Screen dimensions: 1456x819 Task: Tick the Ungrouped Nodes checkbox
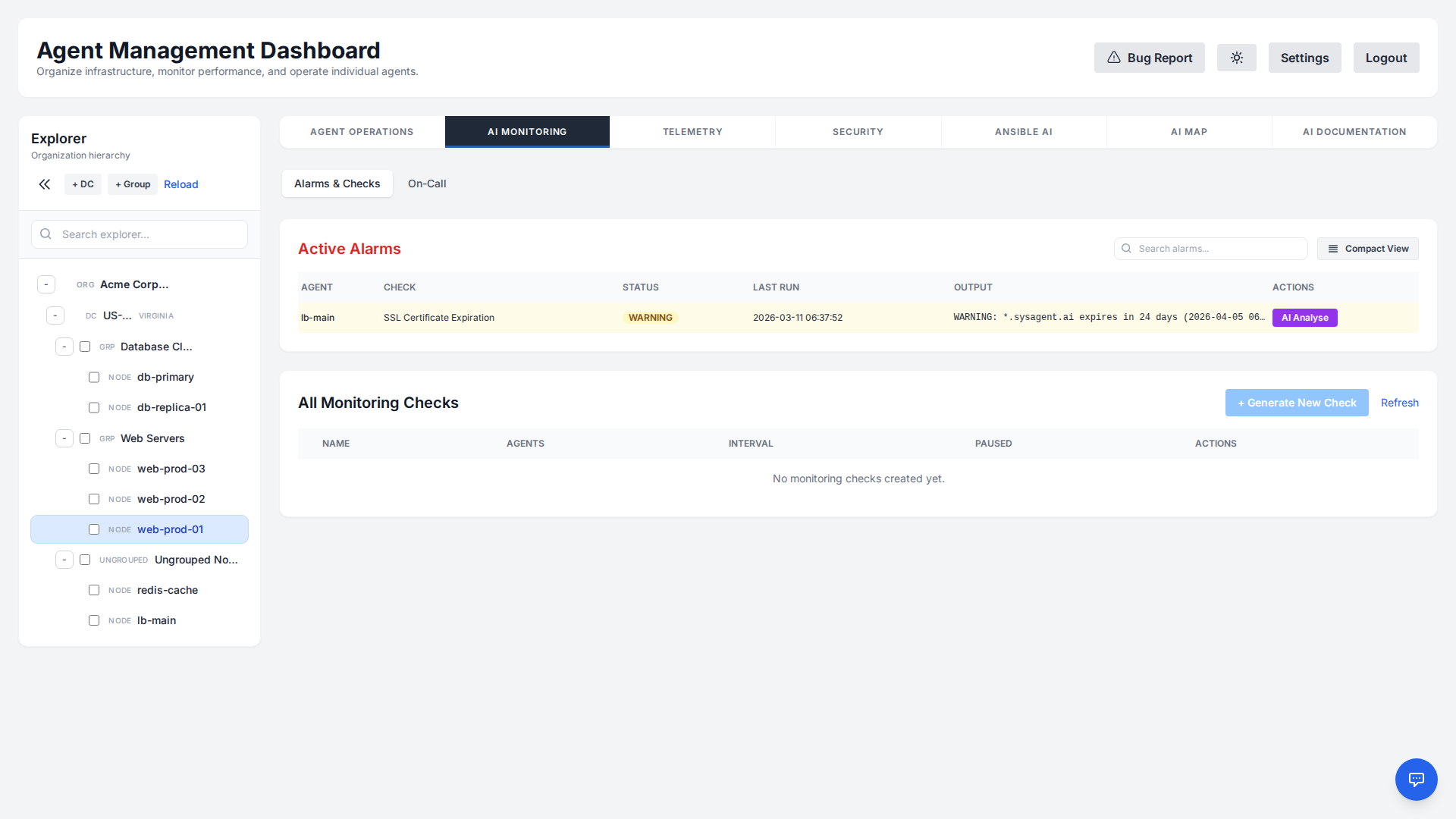point(85,560)
